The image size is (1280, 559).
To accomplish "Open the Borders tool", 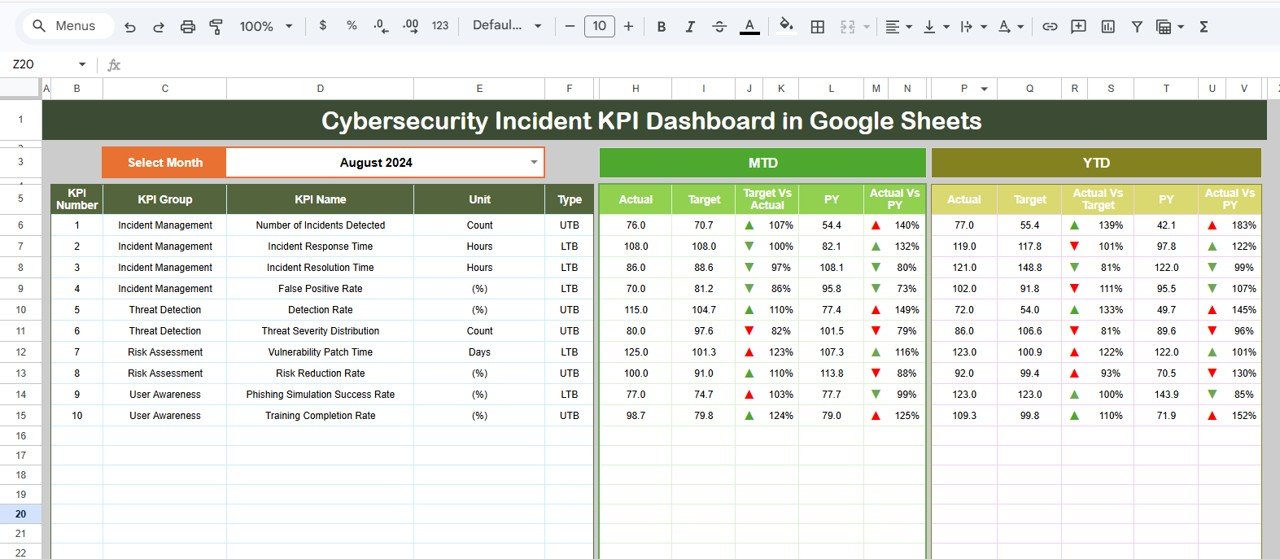I will click(x=817, y=27).
